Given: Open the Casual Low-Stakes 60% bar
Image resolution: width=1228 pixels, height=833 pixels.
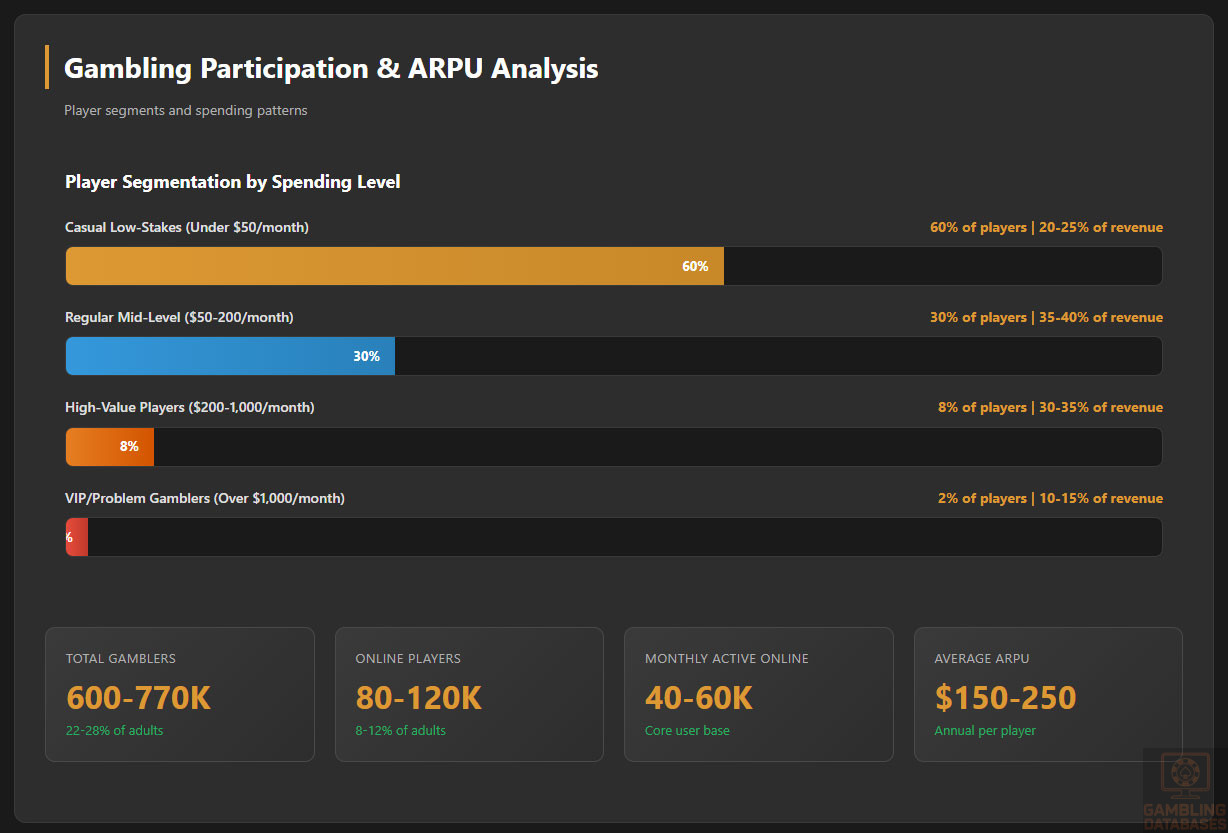Looking at the screenshot, I should click(x=394, y=265).
